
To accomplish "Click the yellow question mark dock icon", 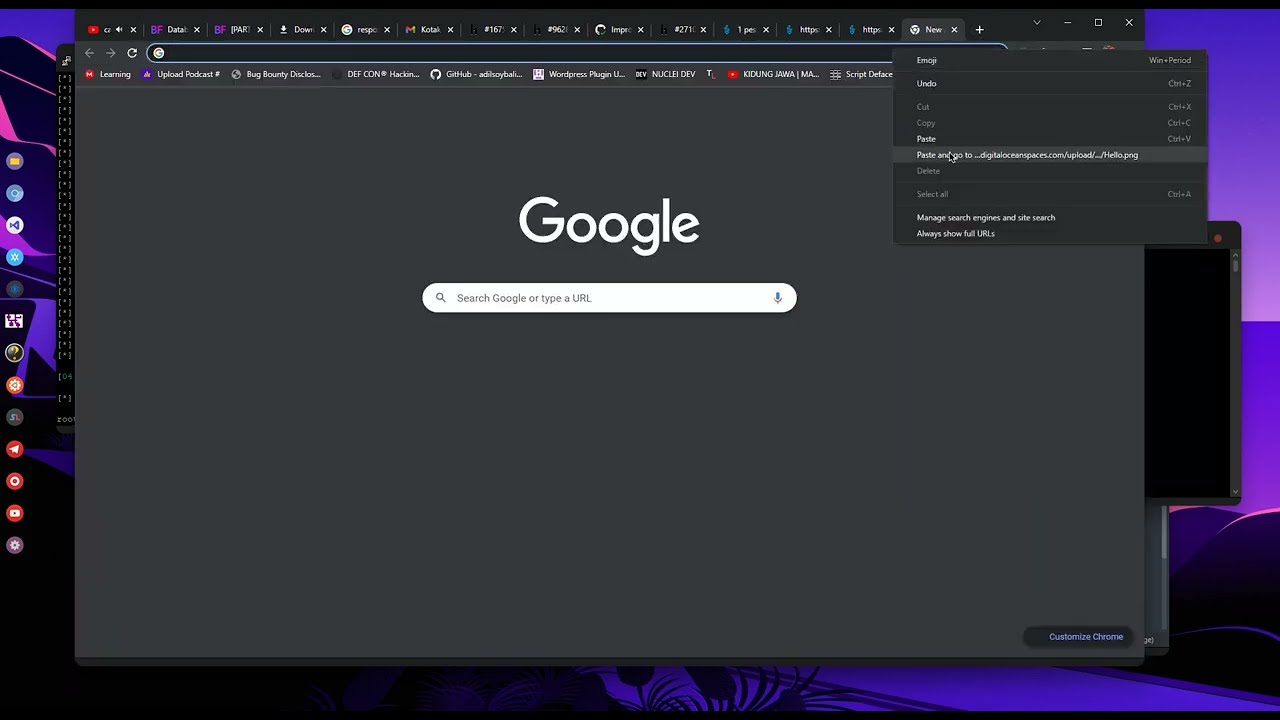I will [x=15, y=353].
